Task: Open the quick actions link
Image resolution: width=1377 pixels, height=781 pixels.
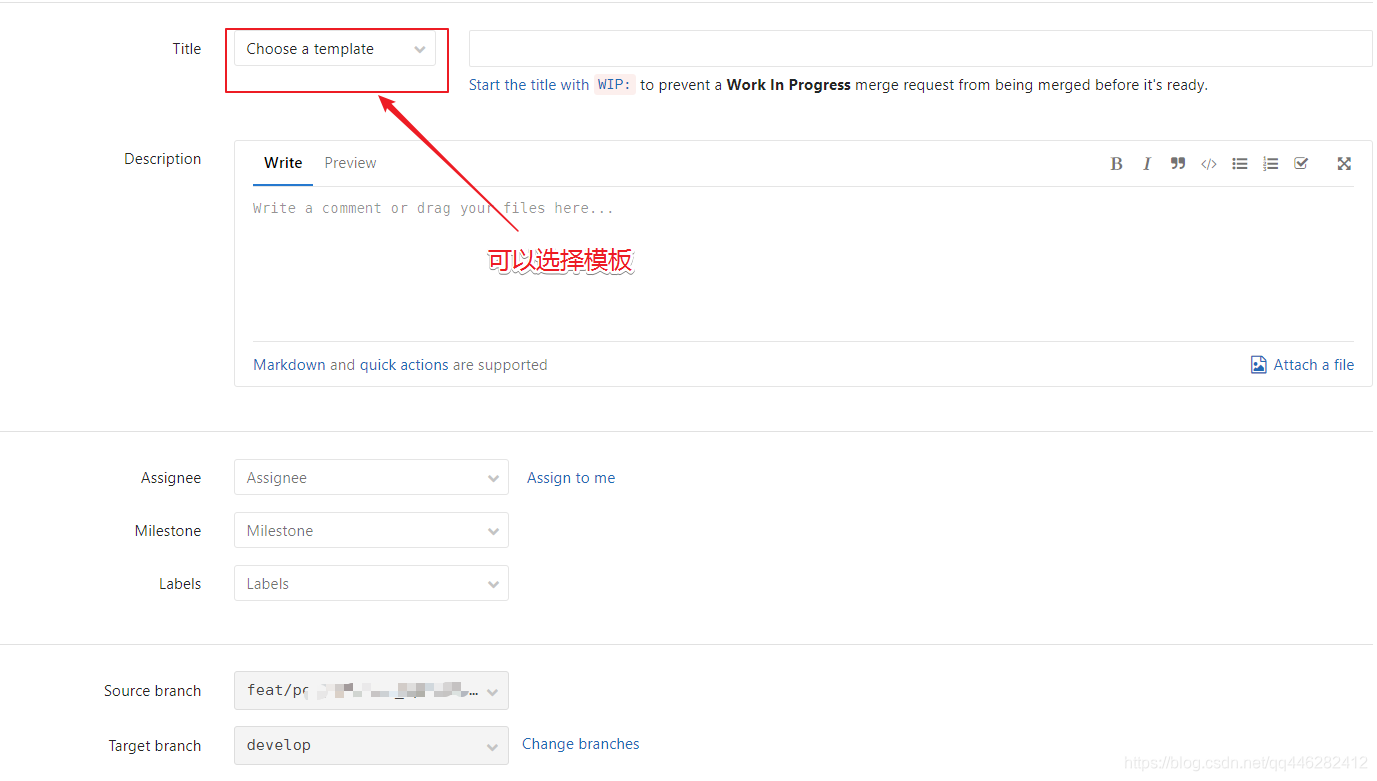Action: (404, 365)
